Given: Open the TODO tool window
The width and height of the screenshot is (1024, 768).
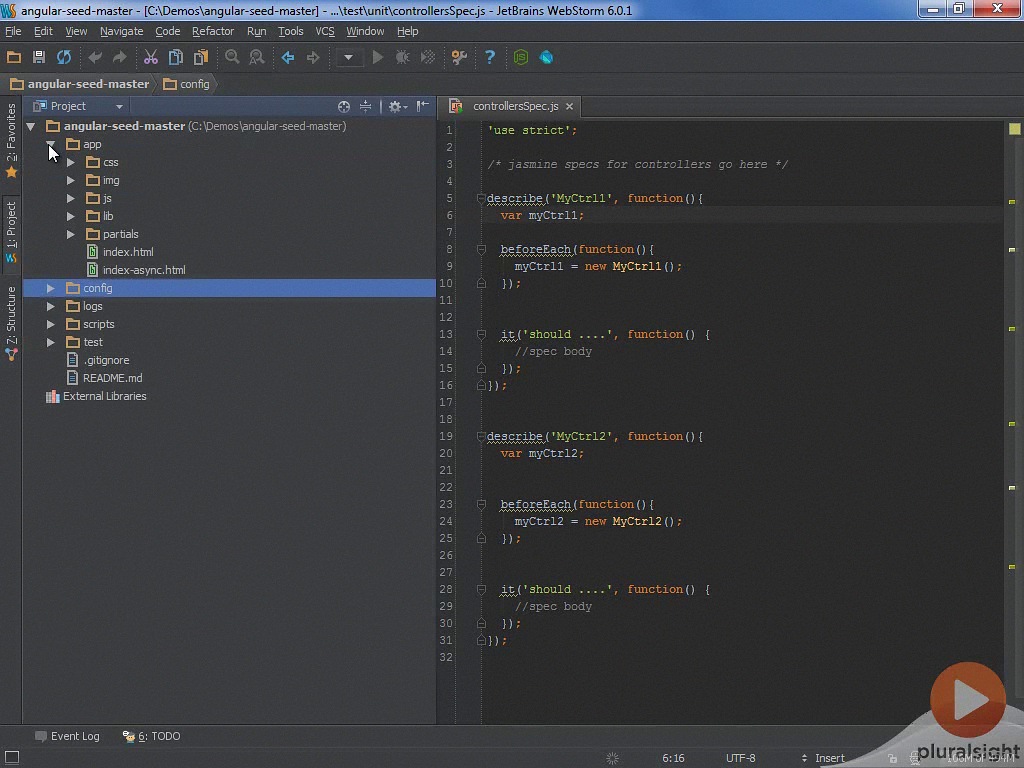Looking at the screenshot, I should pos(152,736).
